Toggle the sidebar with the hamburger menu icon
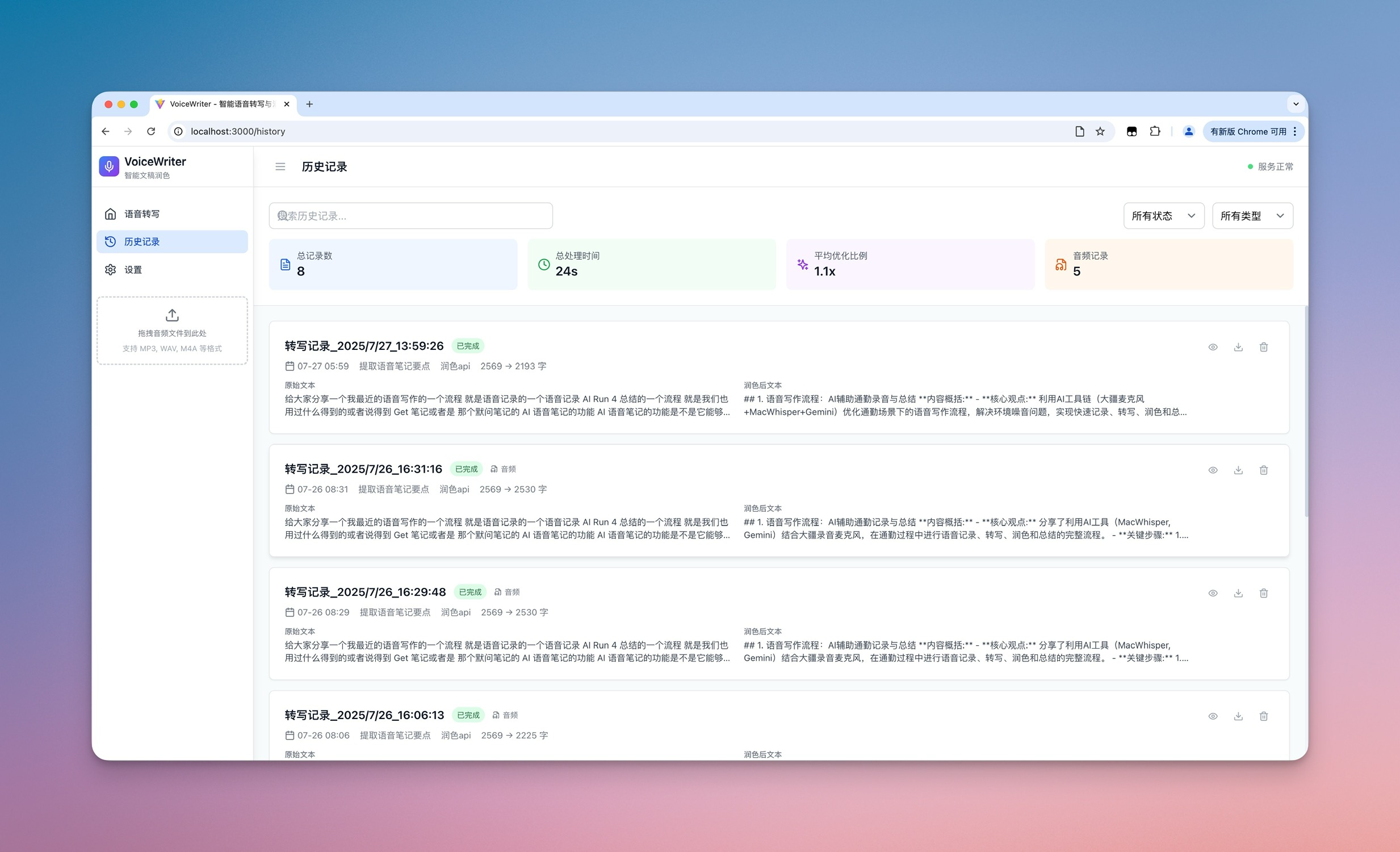Screen dimensions: 1400x852 (280, 166)
